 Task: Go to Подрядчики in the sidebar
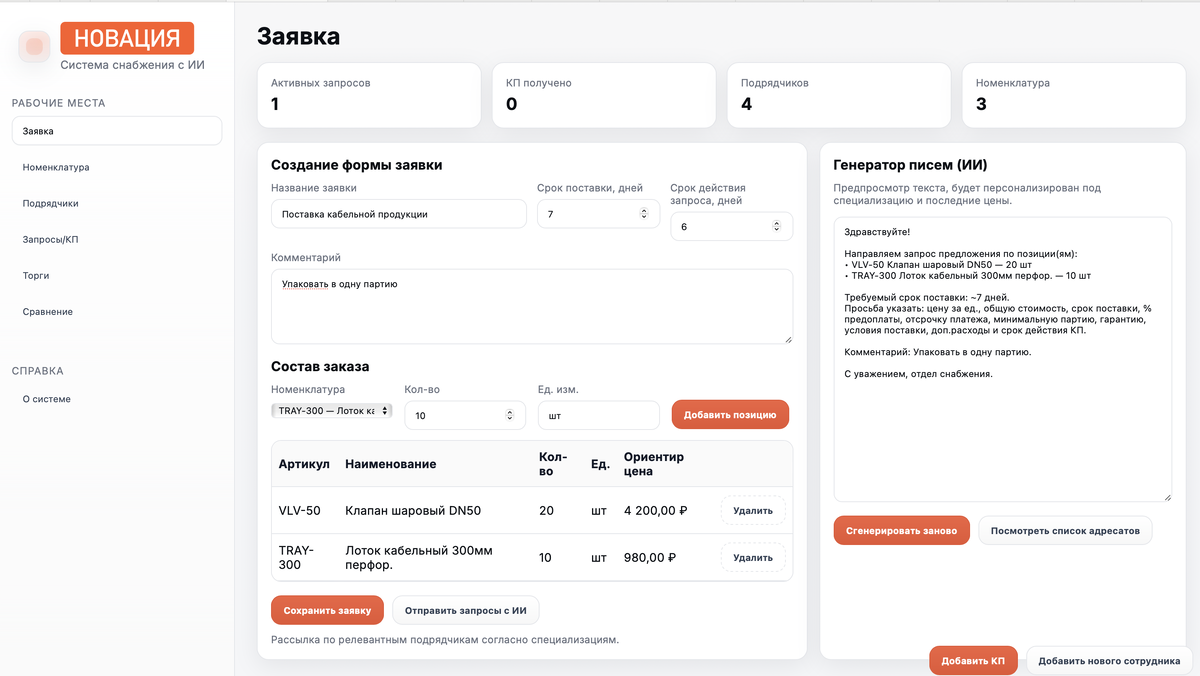coord(117,203)
